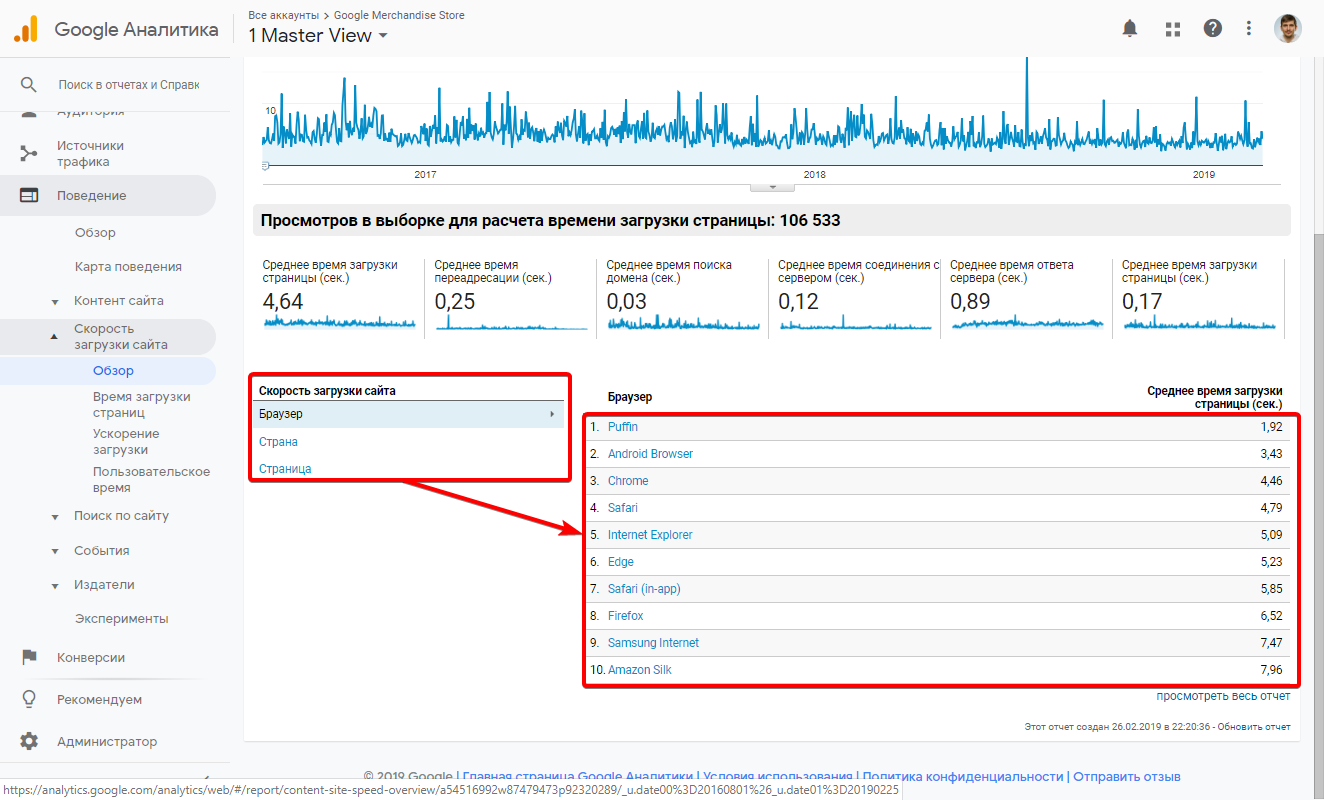Click the view full report link

click(1223, 696)
